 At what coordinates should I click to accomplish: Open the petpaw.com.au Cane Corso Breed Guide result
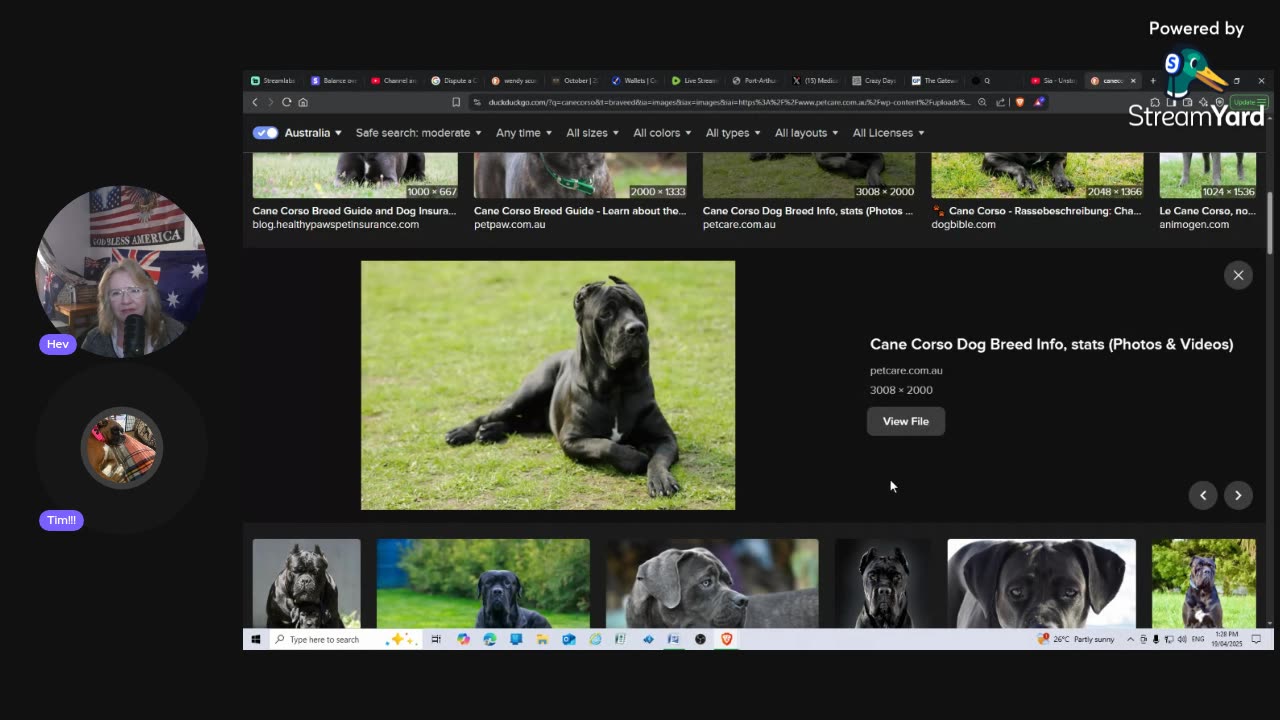[x=580, y=217]
